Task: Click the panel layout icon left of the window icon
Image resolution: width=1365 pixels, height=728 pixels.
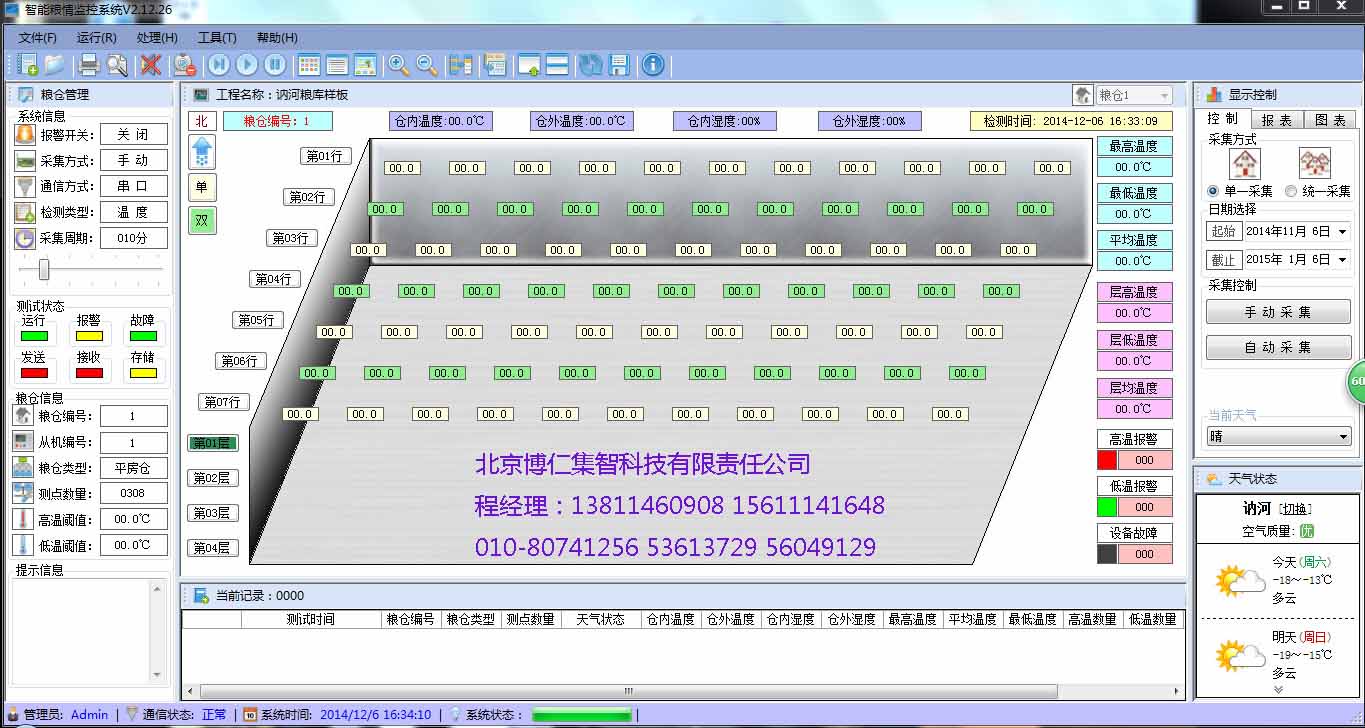Action: click(x=494, y=65)
